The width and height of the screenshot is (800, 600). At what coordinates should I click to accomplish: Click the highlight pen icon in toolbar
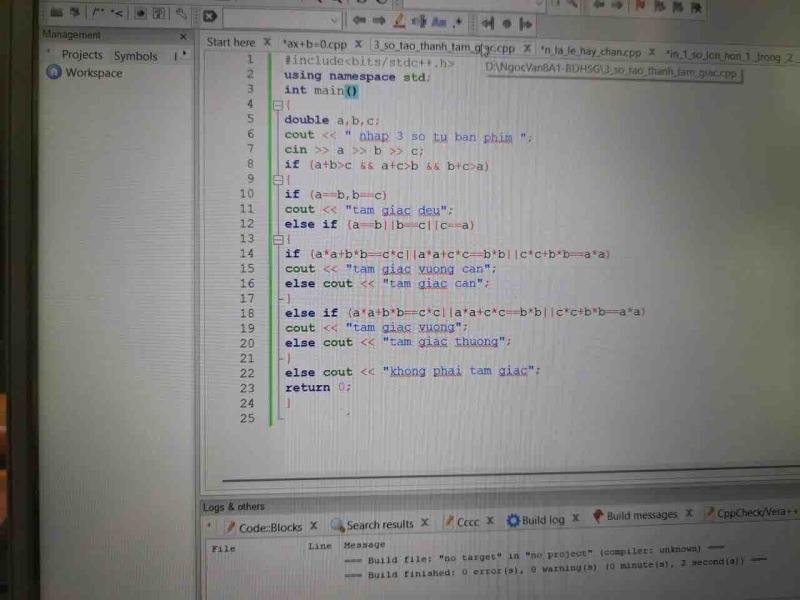coord(399,20)
